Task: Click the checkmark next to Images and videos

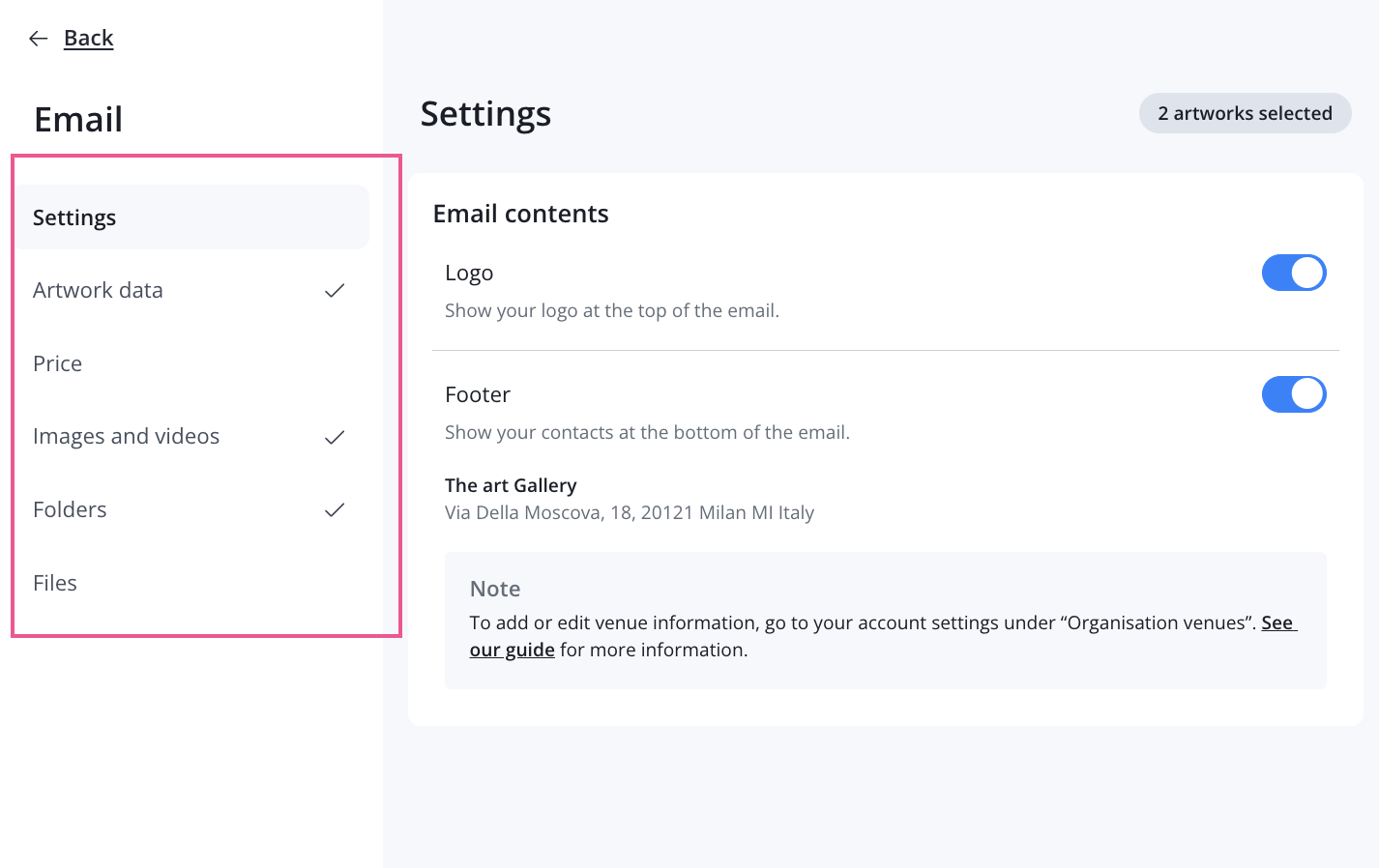Action: 335,437
